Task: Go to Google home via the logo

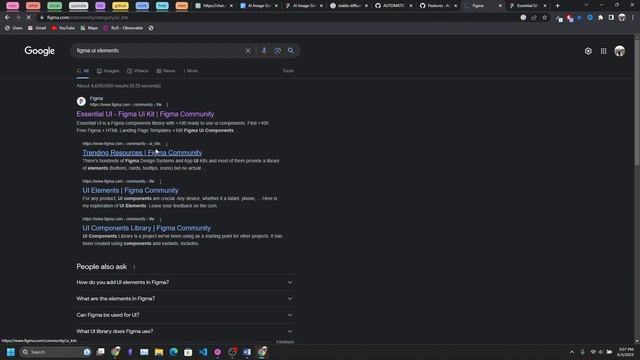Action: pyautogui.click(x=40, y=51)
